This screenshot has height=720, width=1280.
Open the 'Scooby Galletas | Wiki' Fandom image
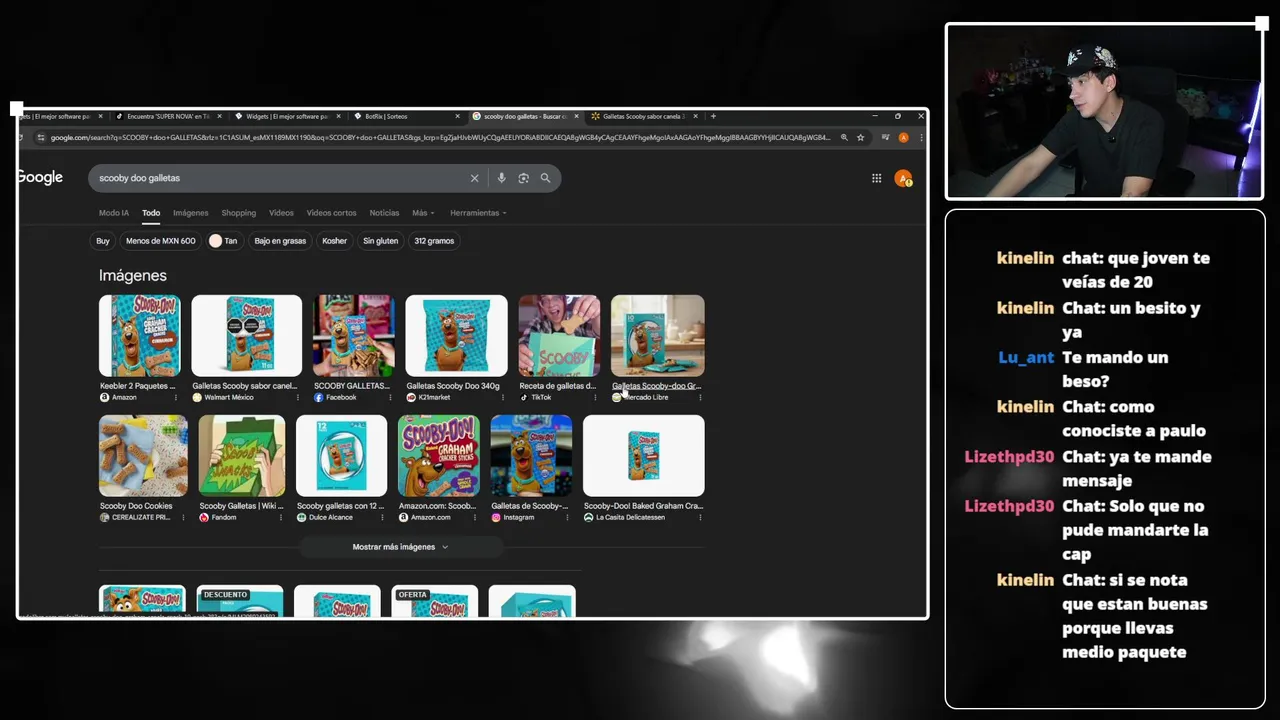tap(241, 456)
